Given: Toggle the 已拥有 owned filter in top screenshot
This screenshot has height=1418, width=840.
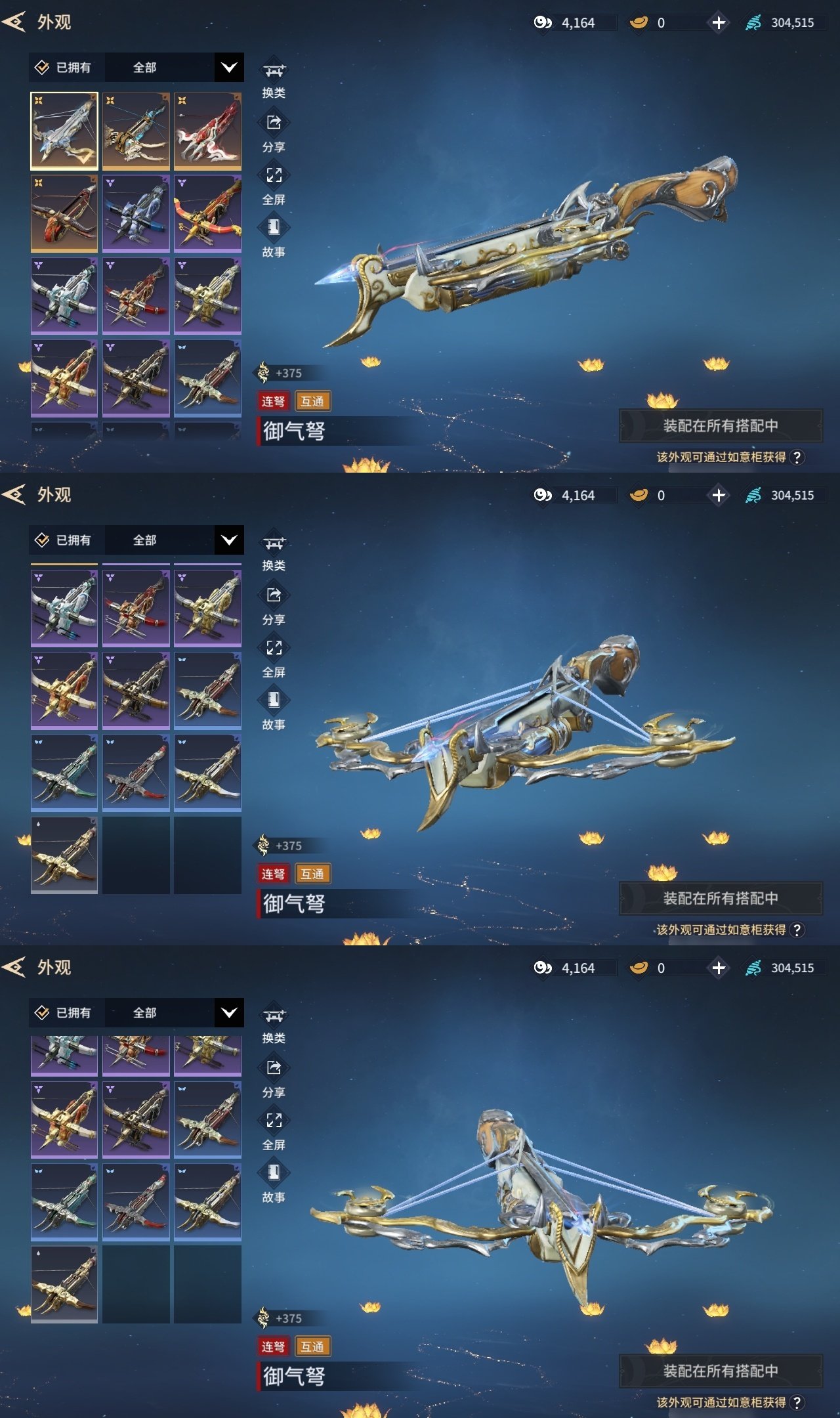Looking at the screenshot, I should (63, 68).
